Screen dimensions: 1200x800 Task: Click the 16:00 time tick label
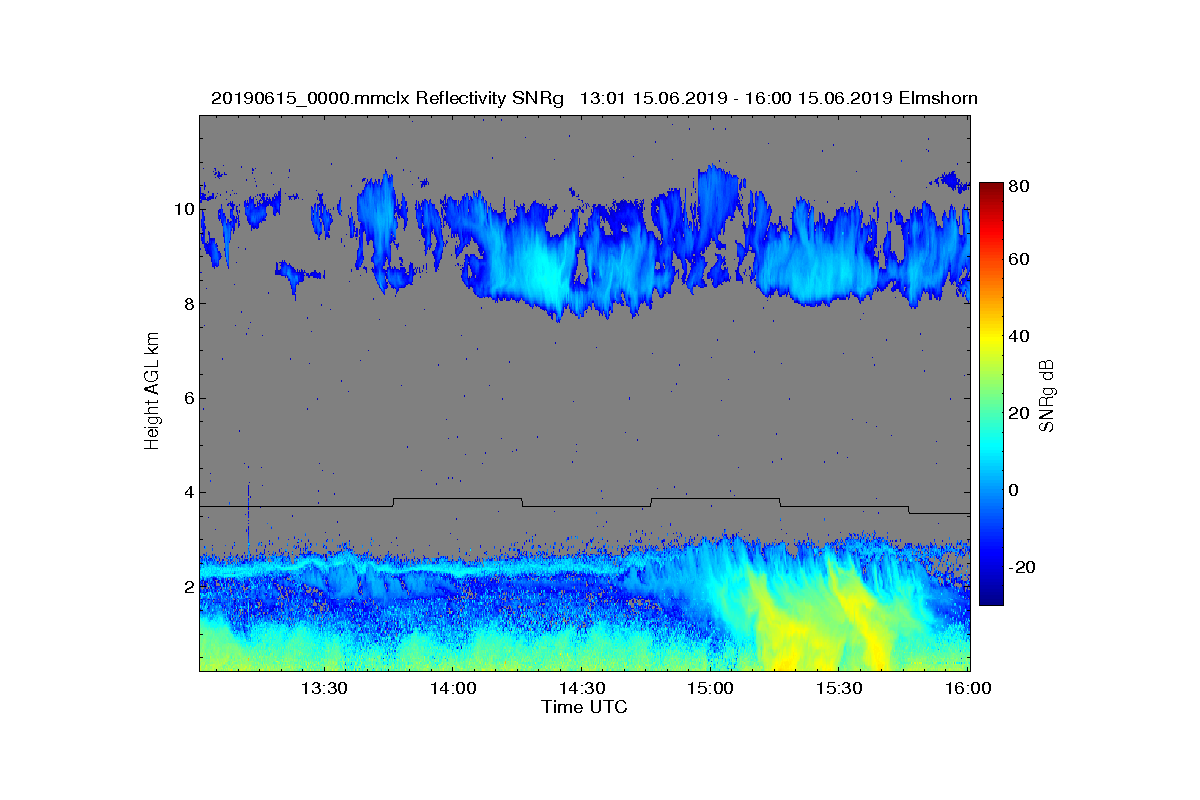(967, 688)
